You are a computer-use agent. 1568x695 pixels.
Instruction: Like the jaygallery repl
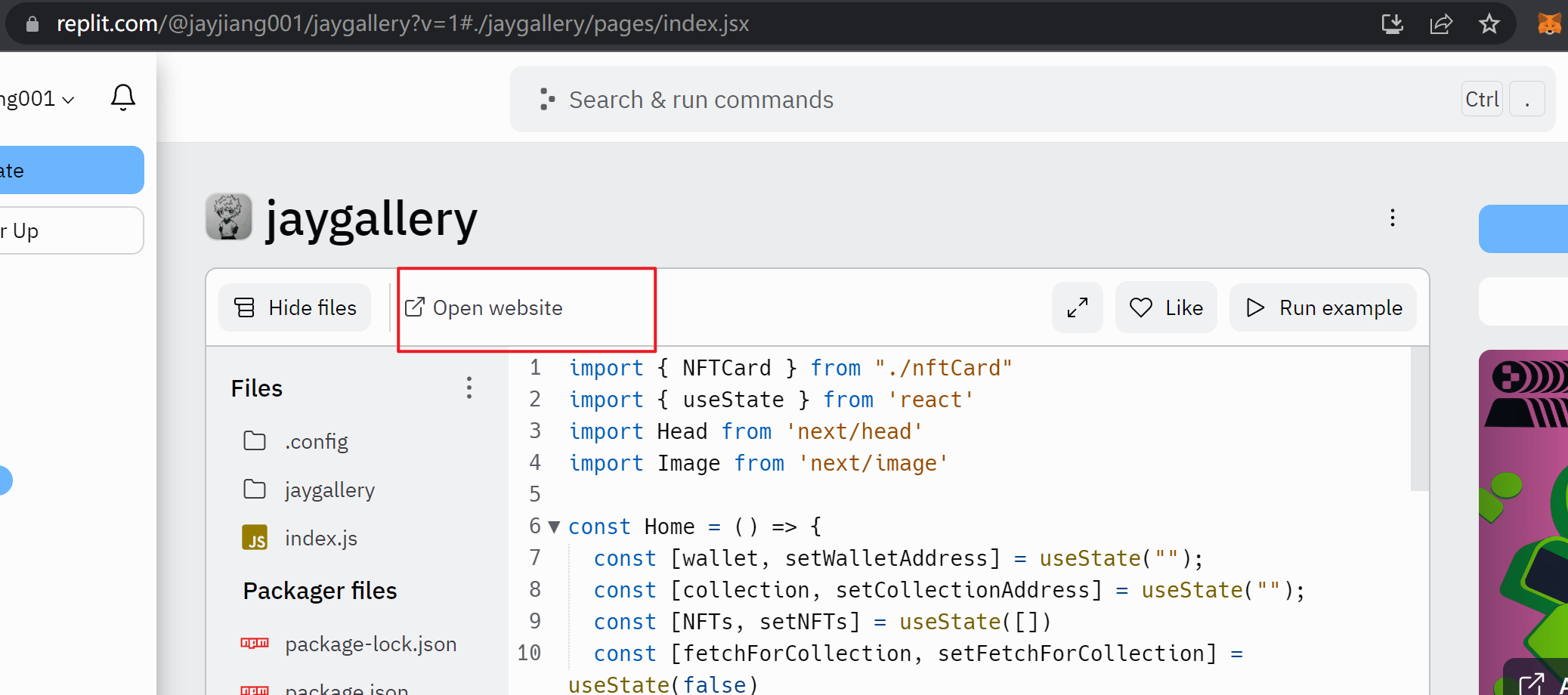pyautogui.click(x=1166, y=307)
